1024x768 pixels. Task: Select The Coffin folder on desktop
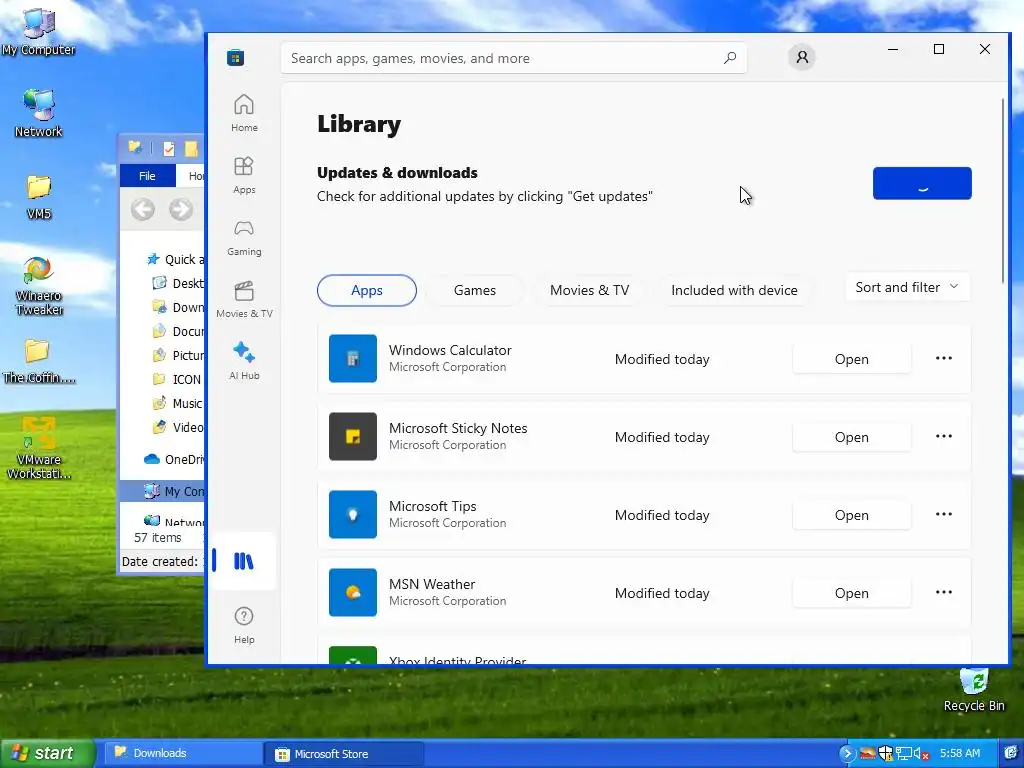point(39,361)
